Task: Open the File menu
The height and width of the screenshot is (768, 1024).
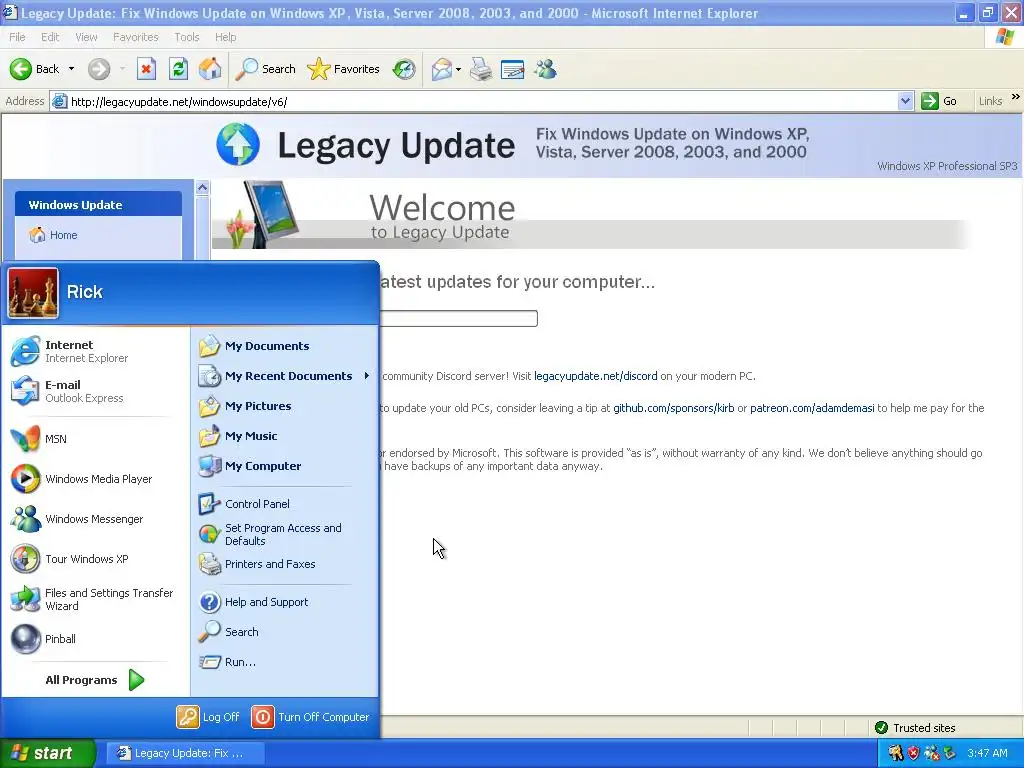Action: pyautogui.click(x=17, y=37)
